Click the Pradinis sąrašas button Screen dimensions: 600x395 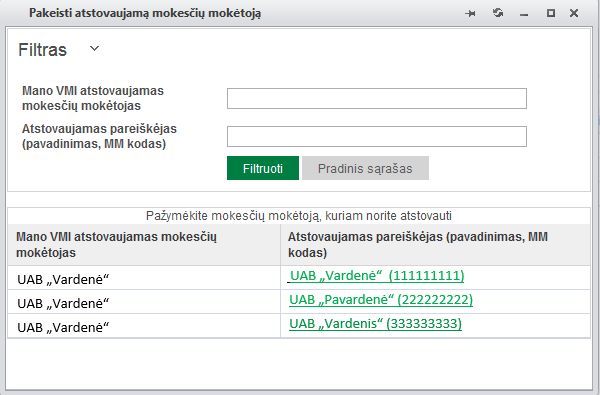point(365,168)
